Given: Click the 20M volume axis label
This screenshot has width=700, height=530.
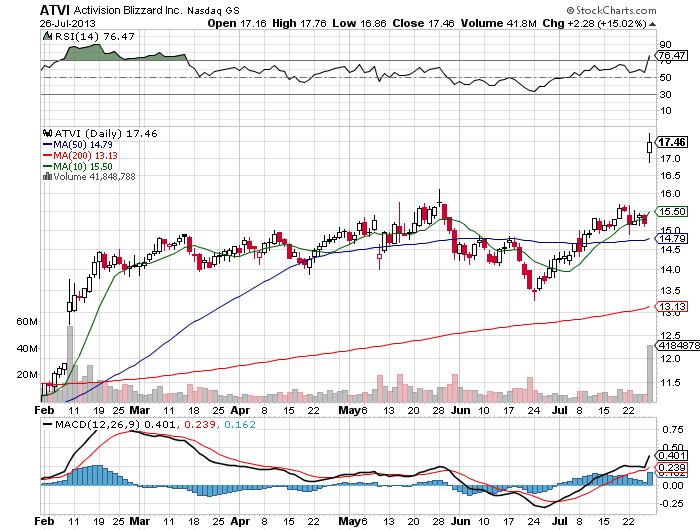Looking at the screenshot, I should point(27,375).
